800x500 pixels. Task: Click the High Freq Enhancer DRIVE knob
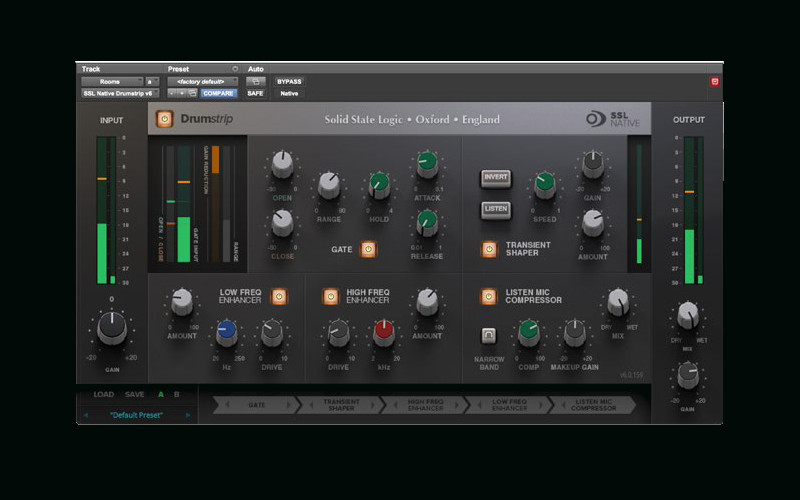pyautogui.click(x=338, y=333)
